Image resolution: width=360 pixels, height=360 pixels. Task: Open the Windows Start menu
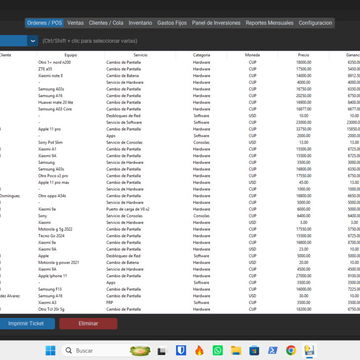[50, 350]
